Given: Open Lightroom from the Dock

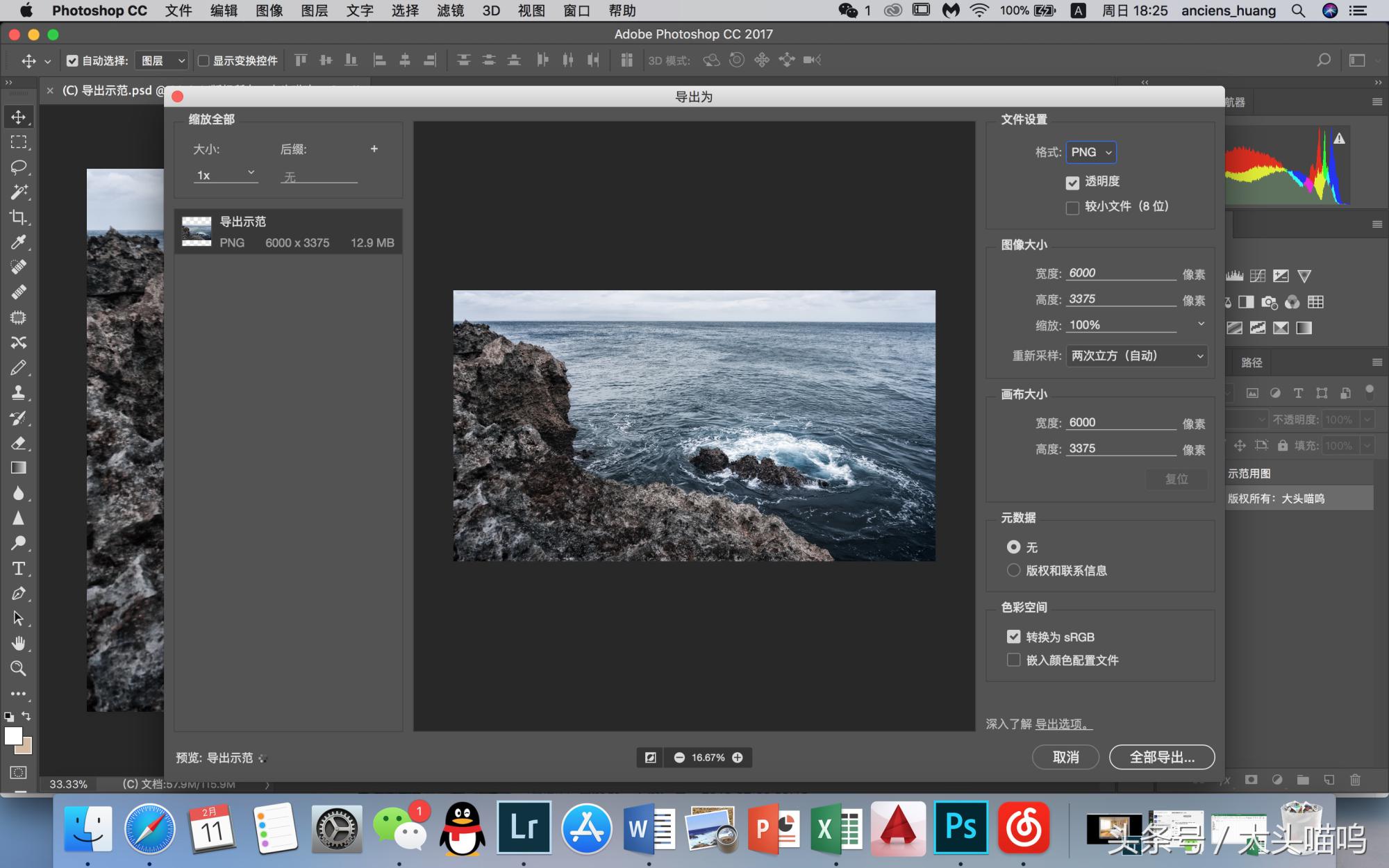Looking at the screenshot, I should coord(524,827).
